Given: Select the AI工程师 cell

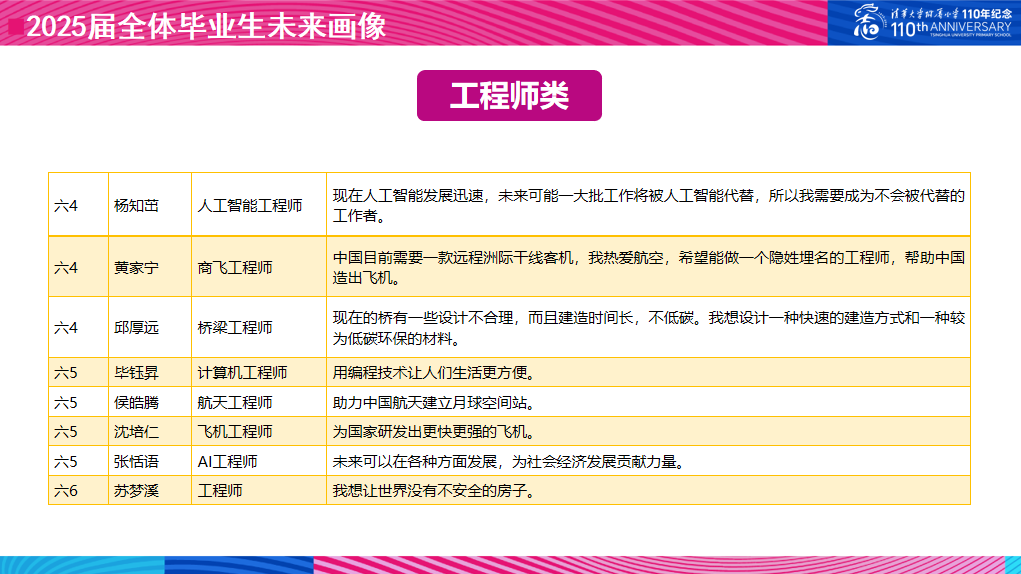Looking at the screenshot, I should [259, 461].
